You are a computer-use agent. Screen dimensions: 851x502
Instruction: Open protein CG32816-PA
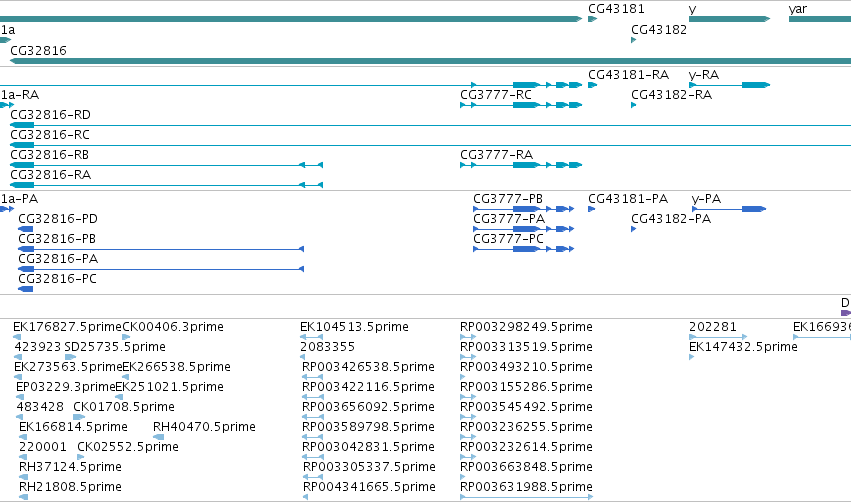coord(58,259)
